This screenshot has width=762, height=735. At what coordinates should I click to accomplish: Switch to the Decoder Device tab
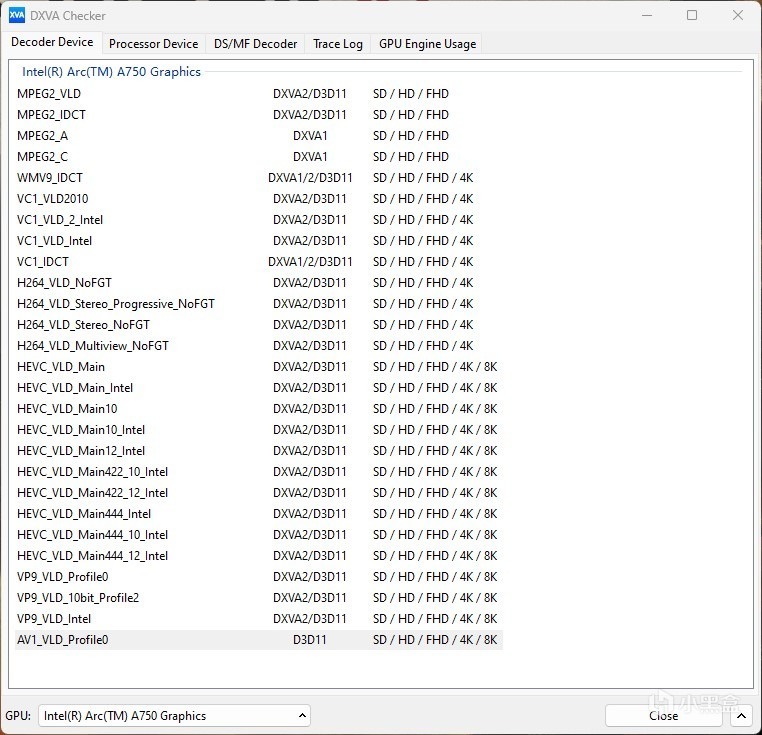(x=52, y=42)
